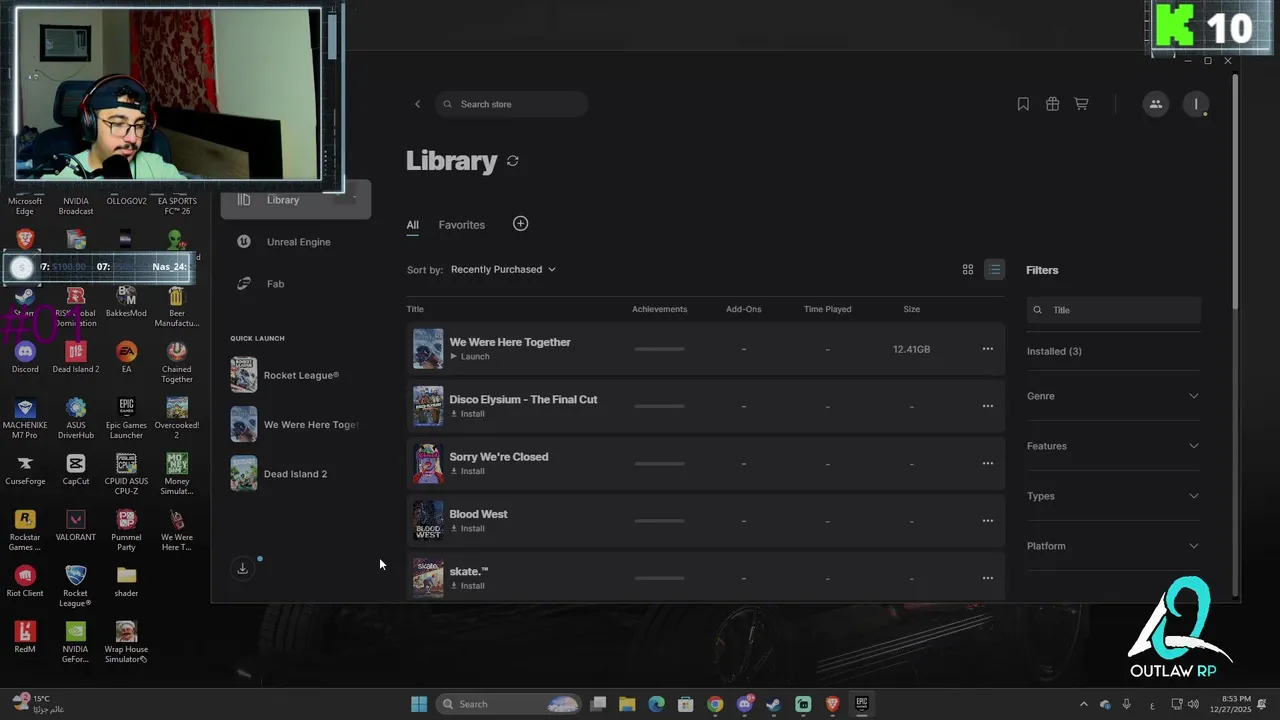Open the friends list icon
This screenshot has height=720, width=1280.
1156,104
